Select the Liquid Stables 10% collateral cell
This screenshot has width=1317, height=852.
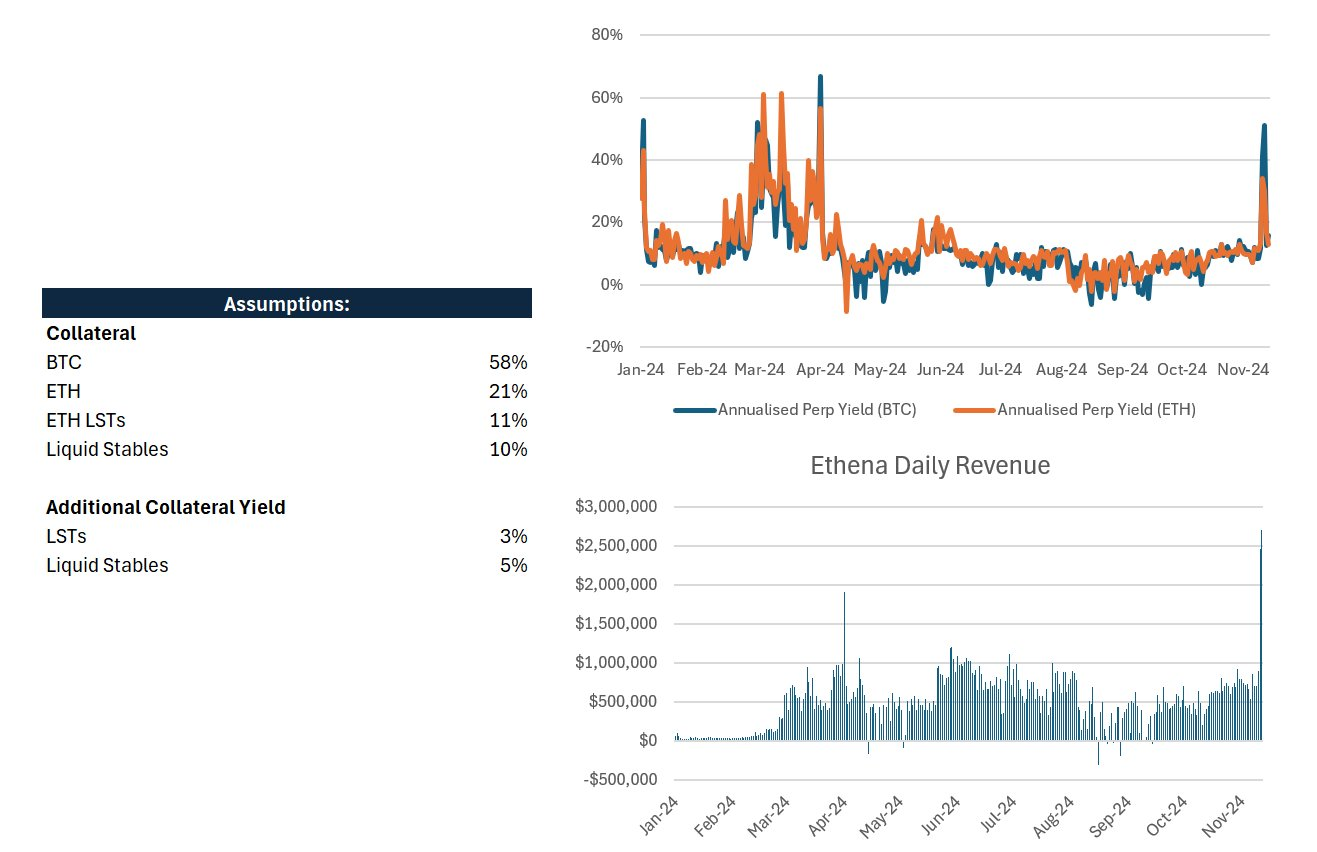pyautogui.click(x=507, y=449)
